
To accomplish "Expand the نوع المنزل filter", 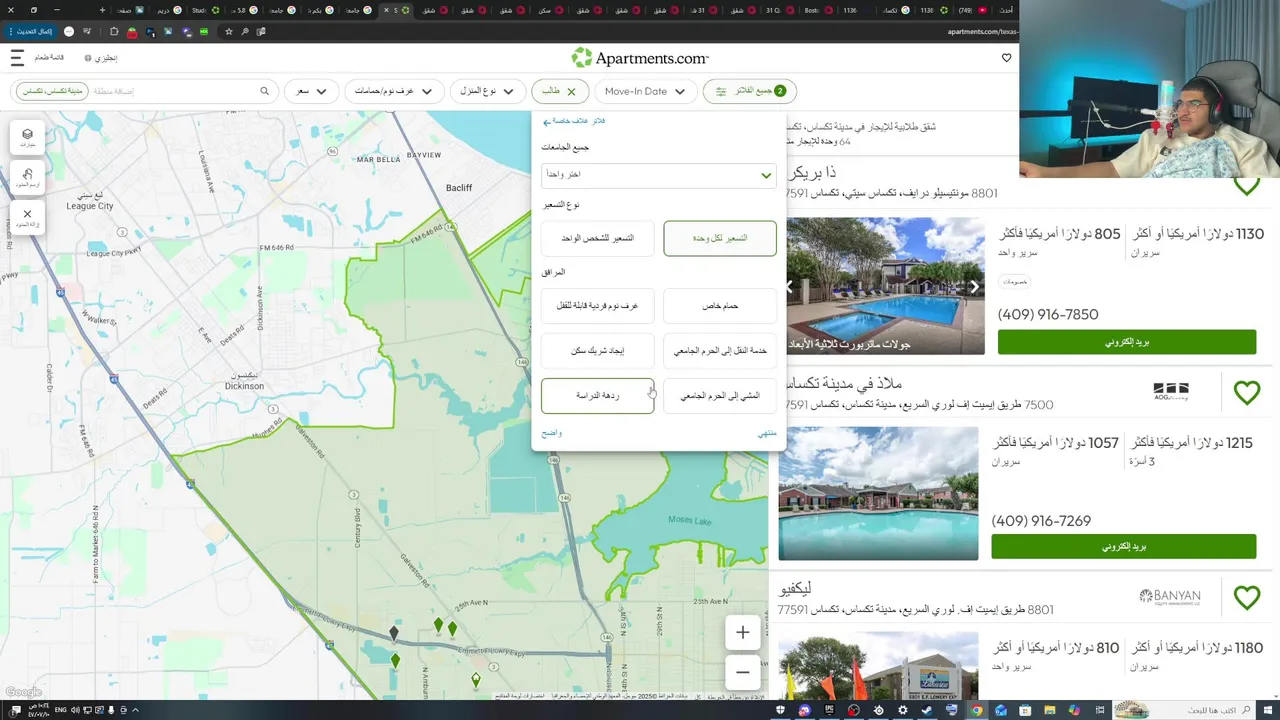I will (487, 91).
